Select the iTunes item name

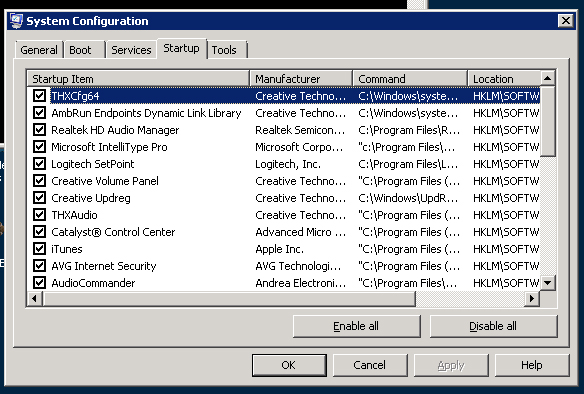(67, 249)
